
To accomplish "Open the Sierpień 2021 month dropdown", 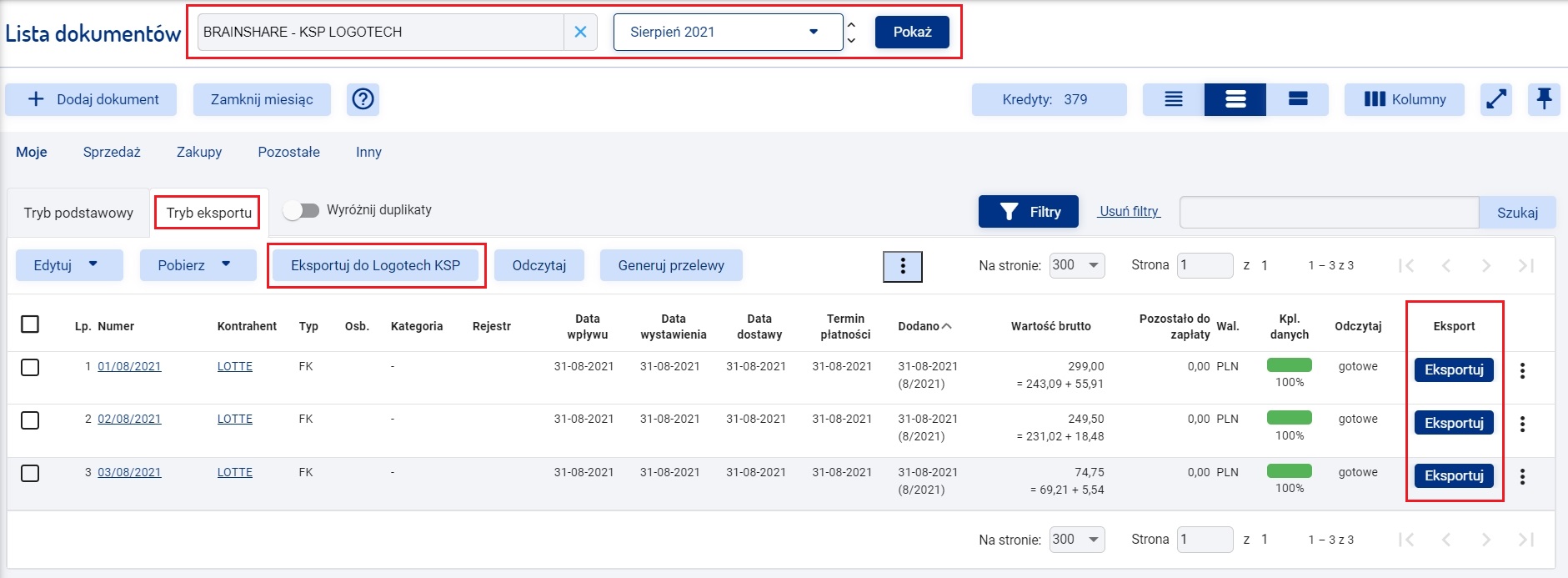I will tap(729, 32).
